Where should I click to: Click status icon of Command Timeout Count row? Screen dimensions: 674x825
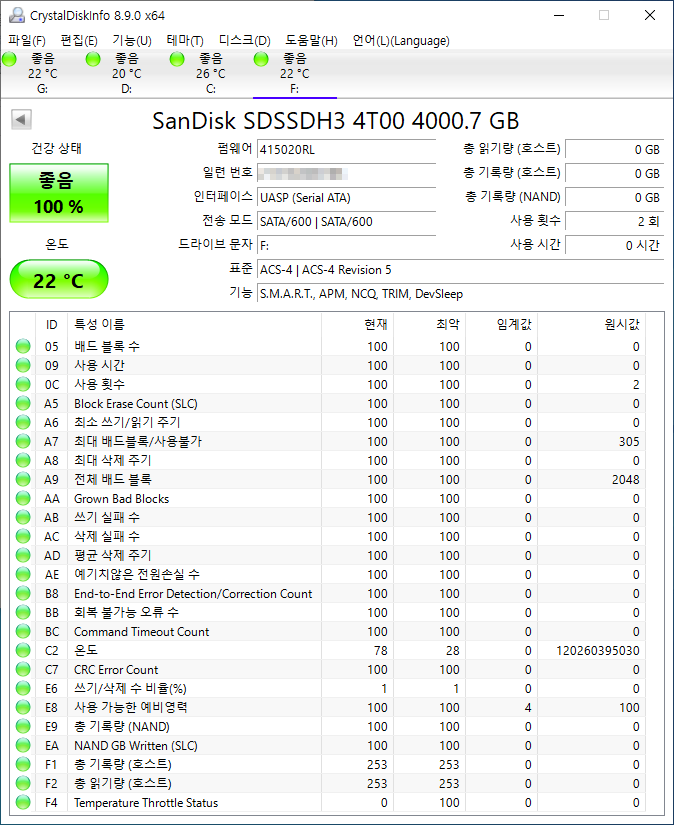[x=23, y=631]
